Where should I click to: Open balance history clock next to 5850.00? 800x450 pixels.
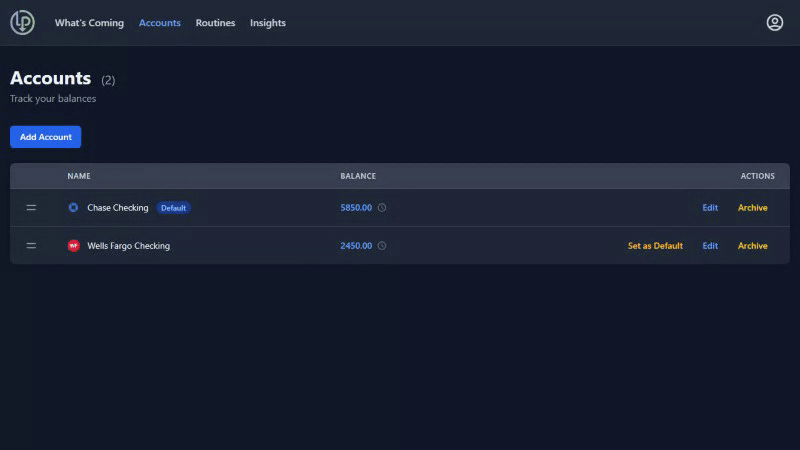(x=382, y=208)
